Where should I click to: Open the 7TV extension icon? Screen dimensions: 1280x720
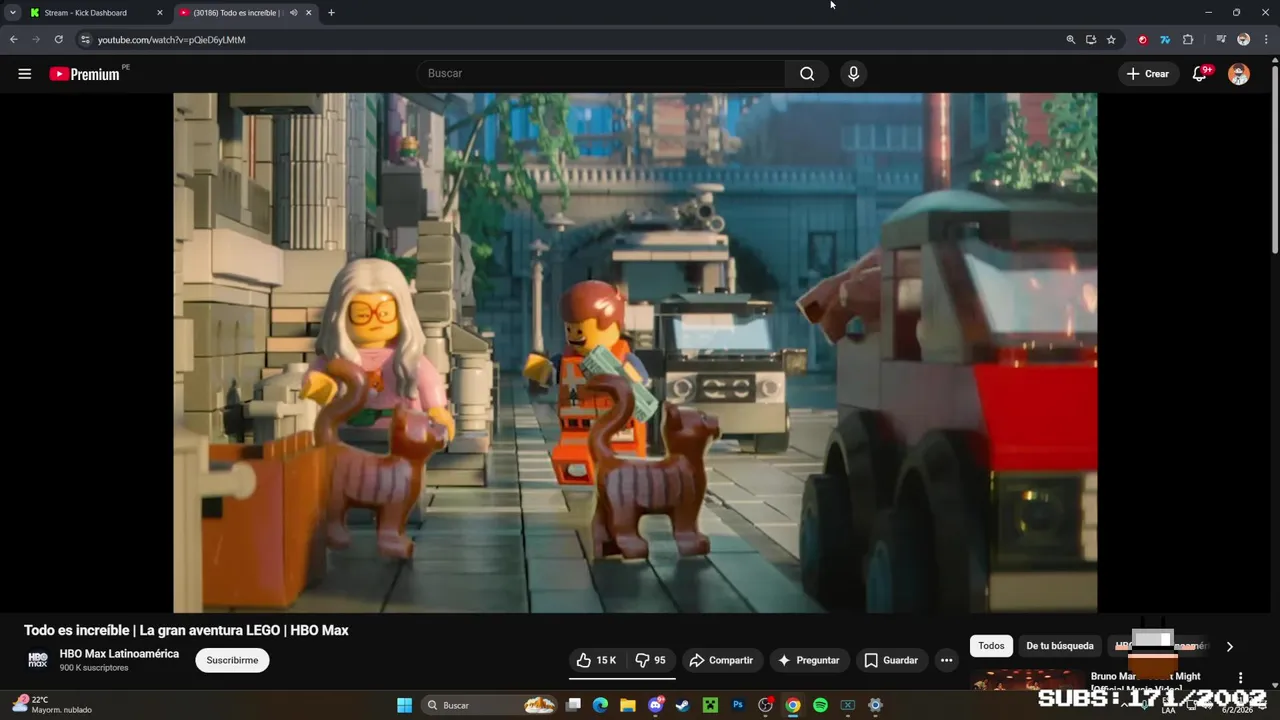[1165, 40]
